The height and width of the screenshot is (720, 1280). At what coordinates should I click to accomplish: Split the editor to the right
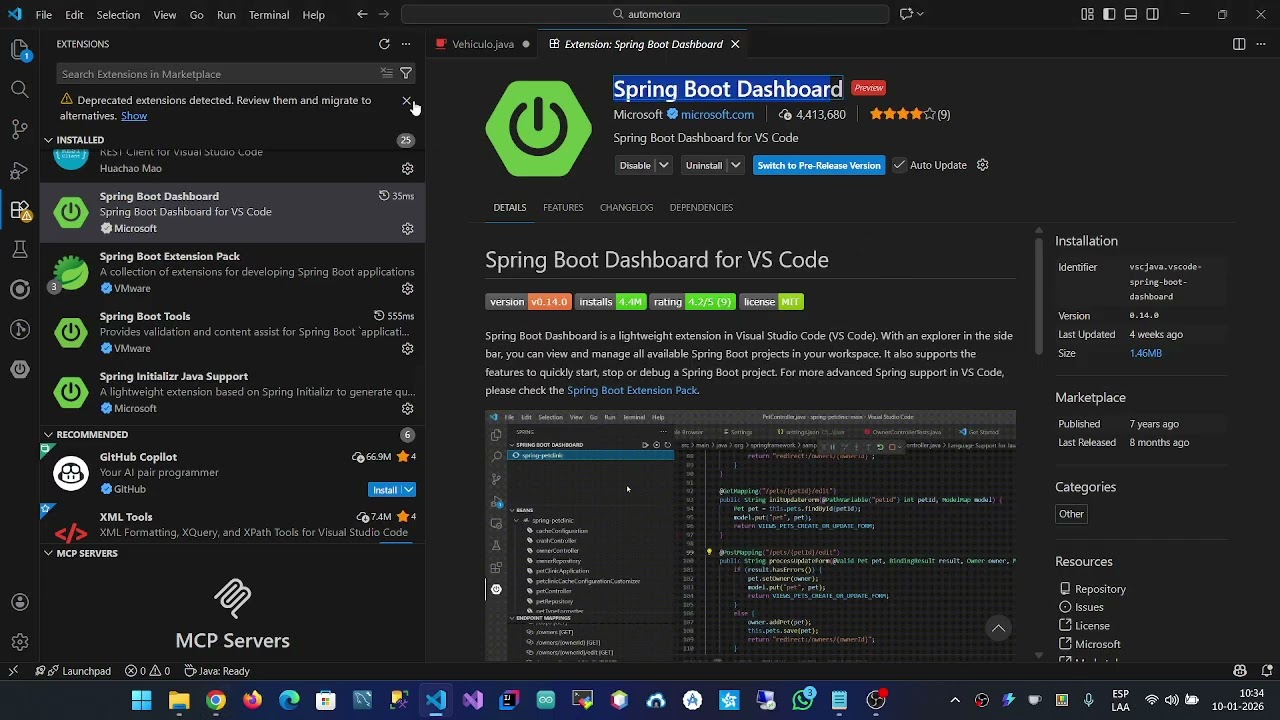[1239, 44]
